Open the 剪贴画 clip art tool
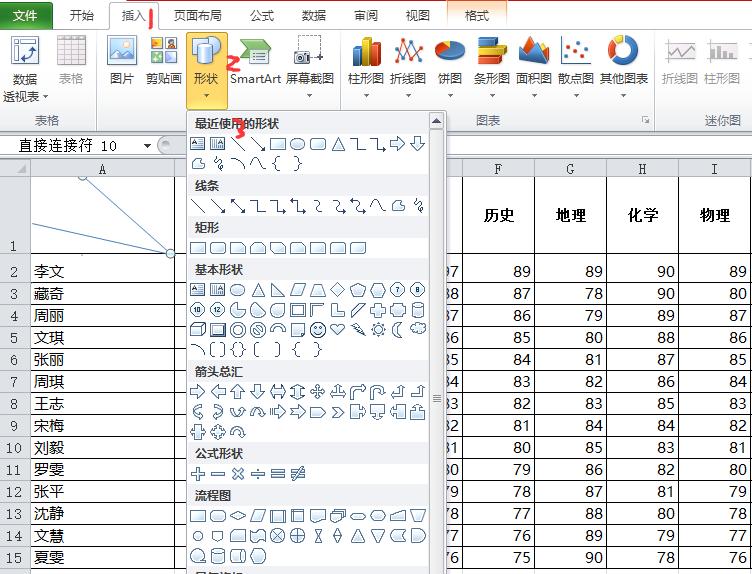This screenshot has width=752, height=574. 164,61
